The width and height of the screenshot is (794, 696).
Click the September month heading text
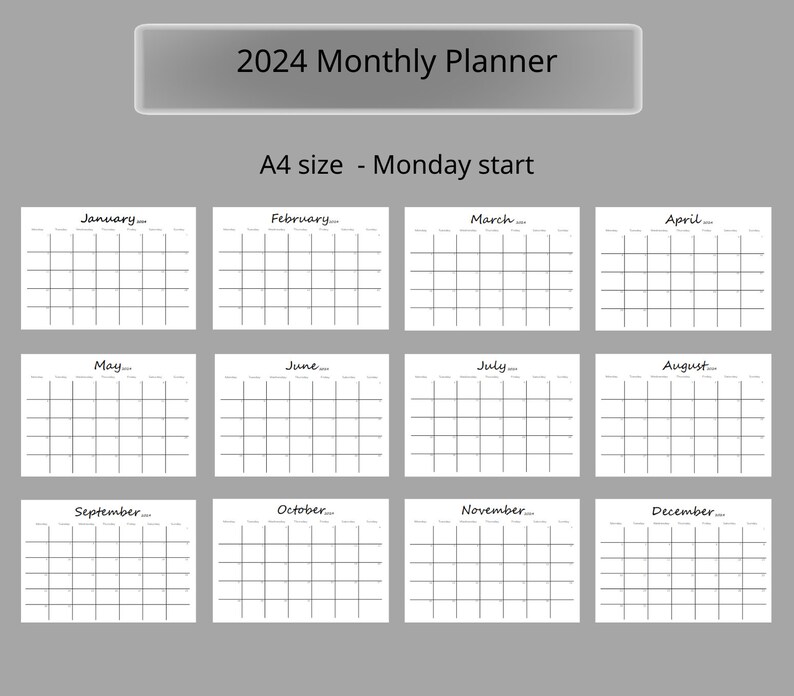tap(107, 512)
